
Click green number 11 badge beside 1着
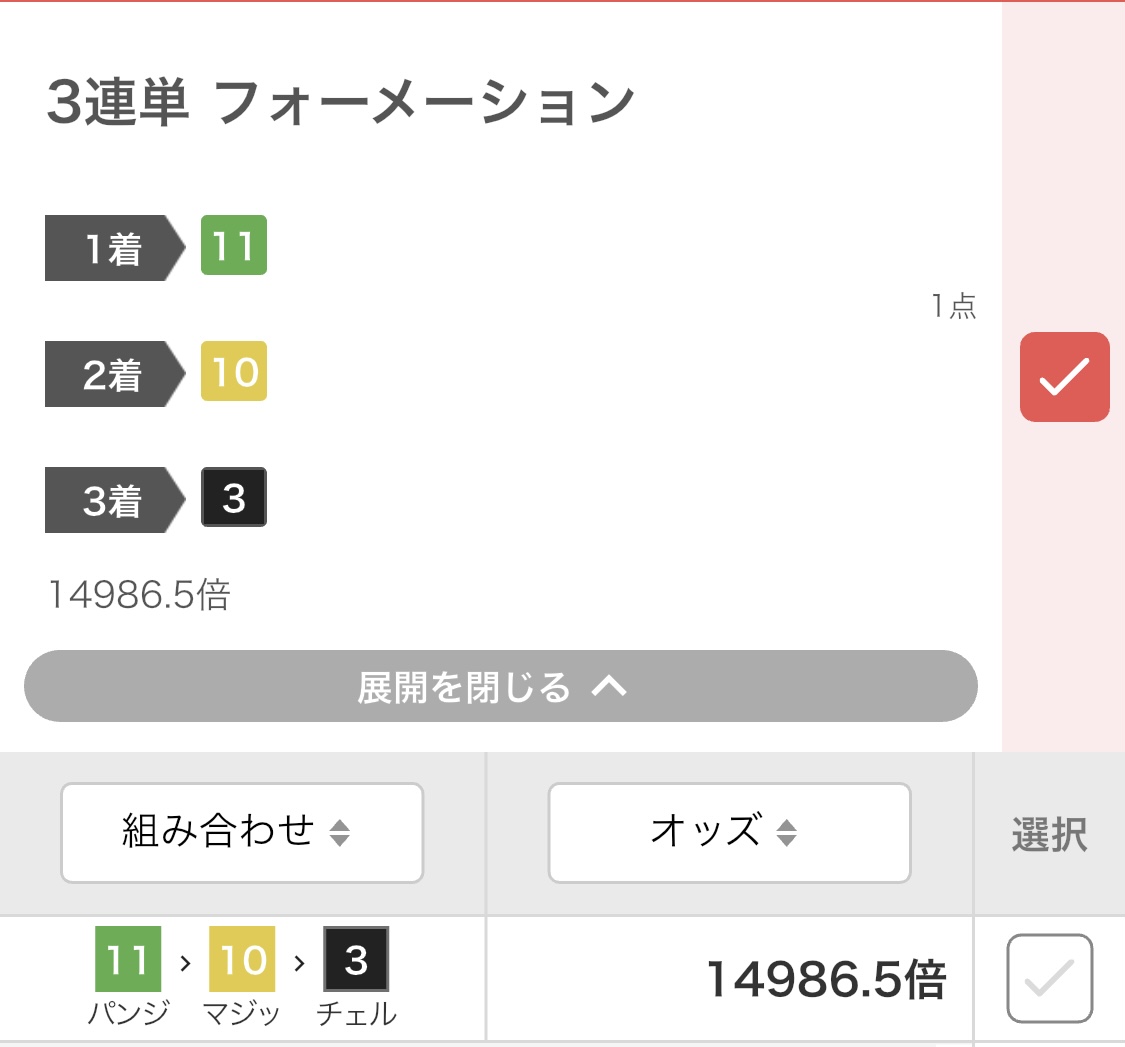point(233,245)
